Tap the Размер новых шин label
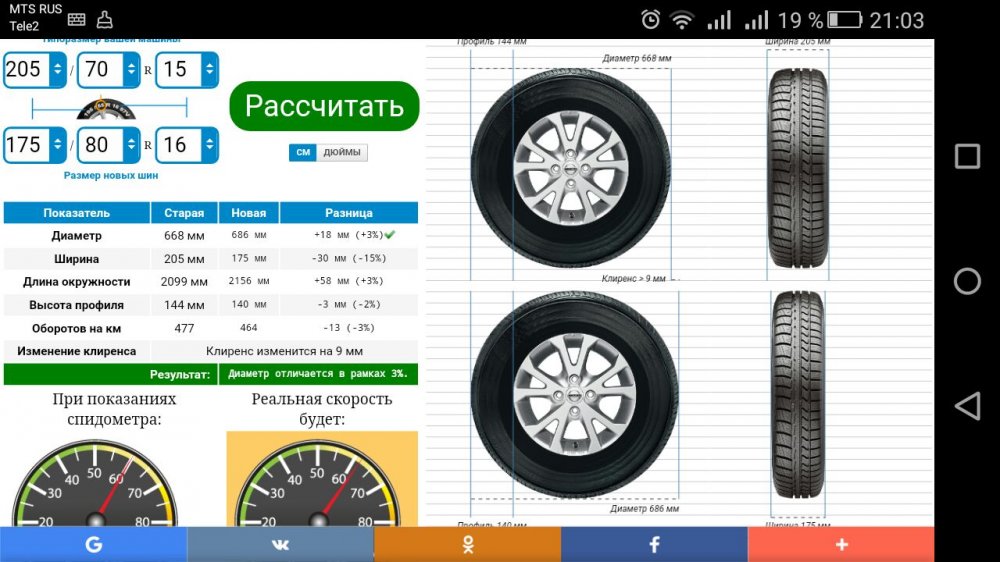 click(x=110, y=175)
